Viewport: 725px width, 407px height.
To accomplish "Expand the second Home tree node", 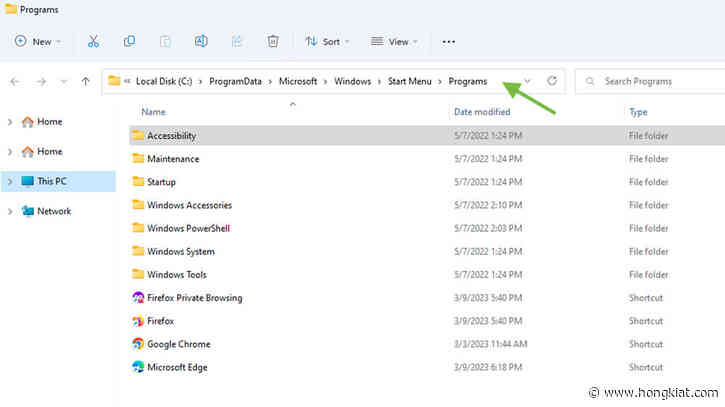I will [10, 152].
